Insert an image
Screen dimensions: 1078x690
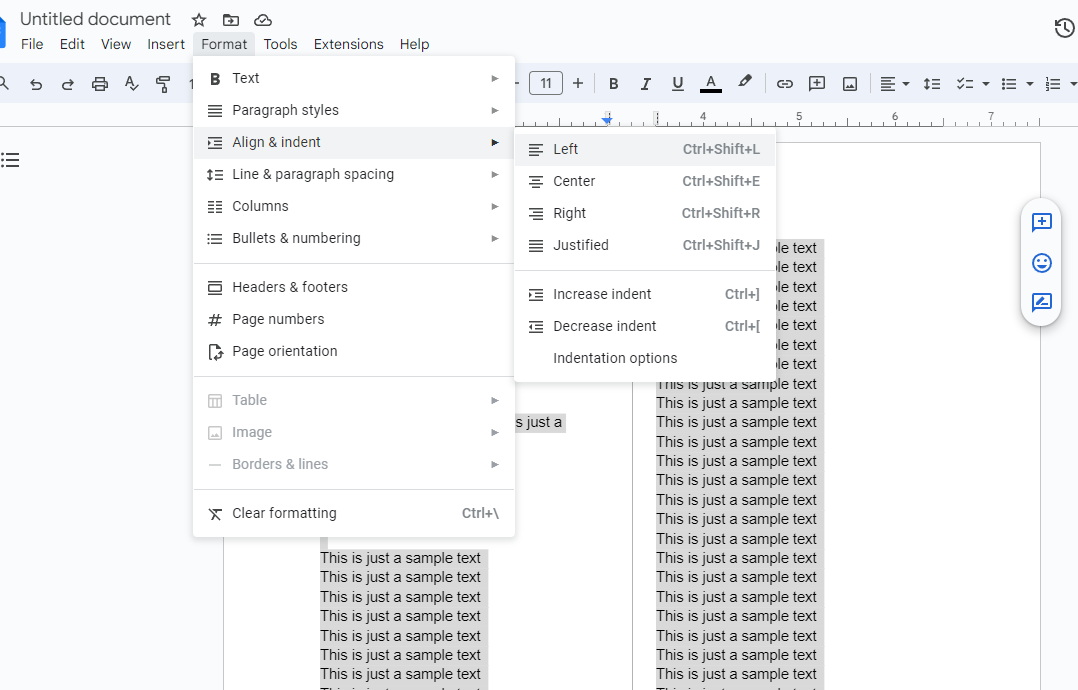click(x=849, y=83)
